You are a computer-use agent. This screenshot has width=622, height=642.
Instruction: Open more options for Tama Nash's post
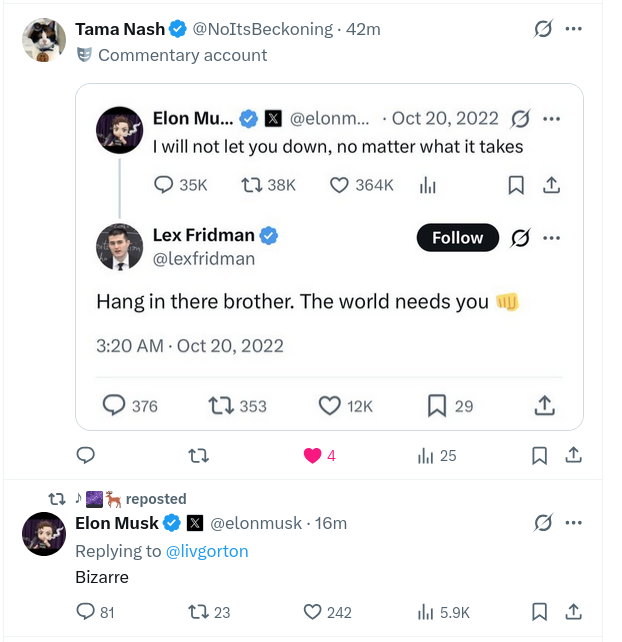click(x=573, y=29)
